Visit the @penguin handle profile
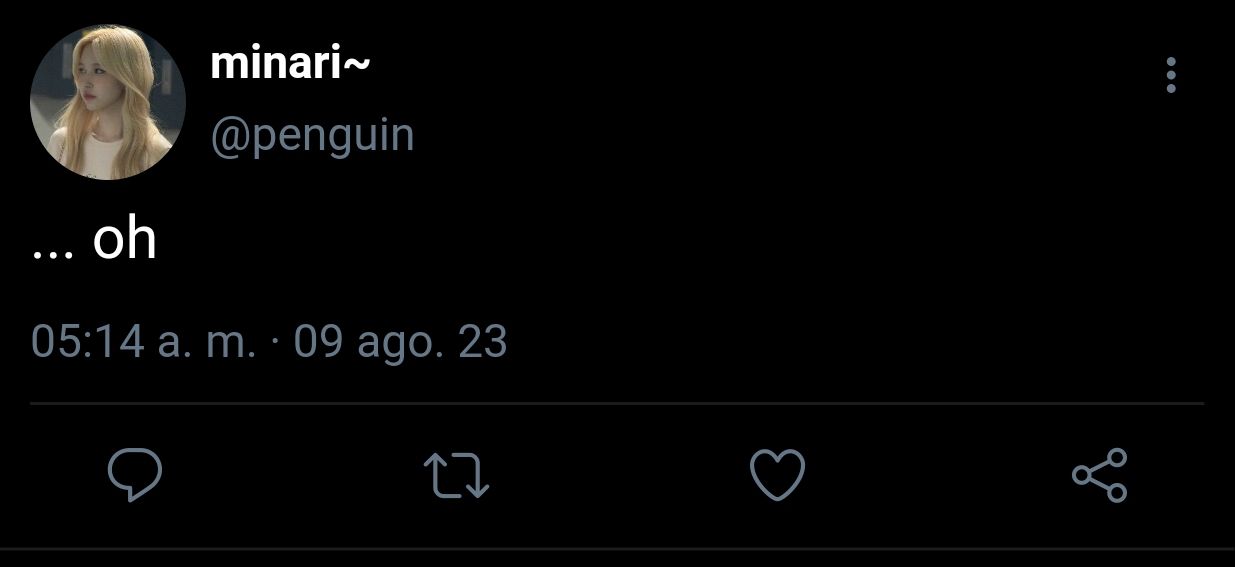 coord(312,135)
